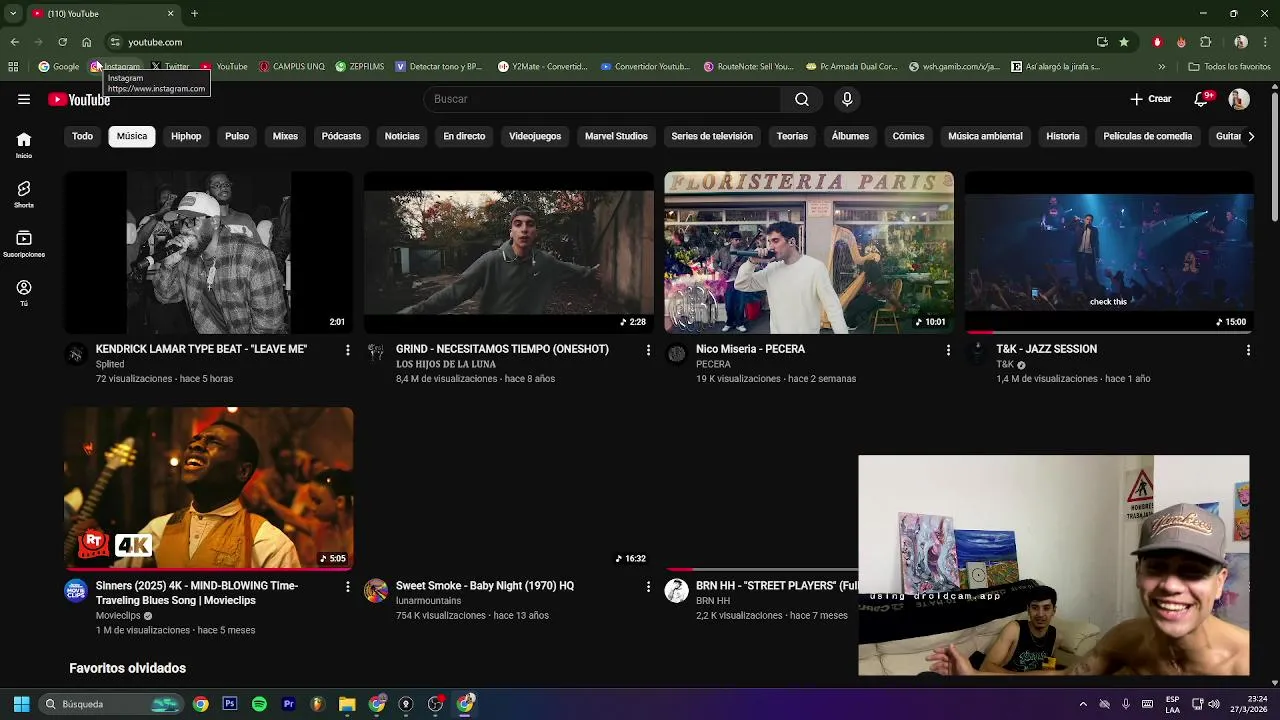Viewport: 1280px width, 720px height.
Task: Open the CAMPUS UNQ bookmark
Action: 292,67
